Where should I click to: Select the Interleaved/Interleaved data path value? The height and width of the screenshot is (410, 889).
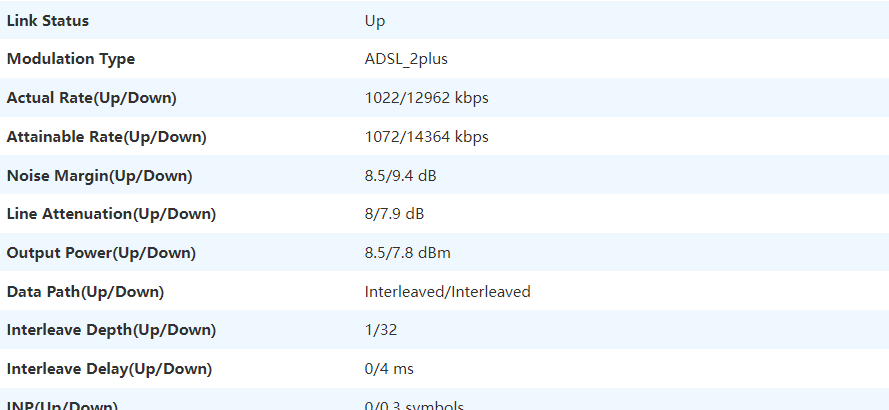click(x=447, y=292)
